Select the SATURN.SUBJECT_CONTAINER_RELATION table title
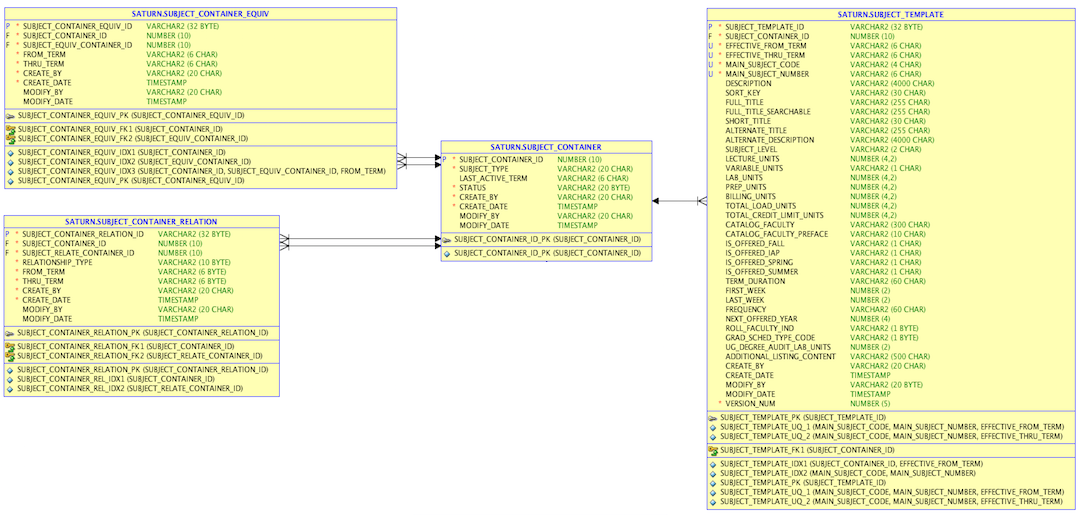Viewport: 1080px width, 515px height. 141,222
